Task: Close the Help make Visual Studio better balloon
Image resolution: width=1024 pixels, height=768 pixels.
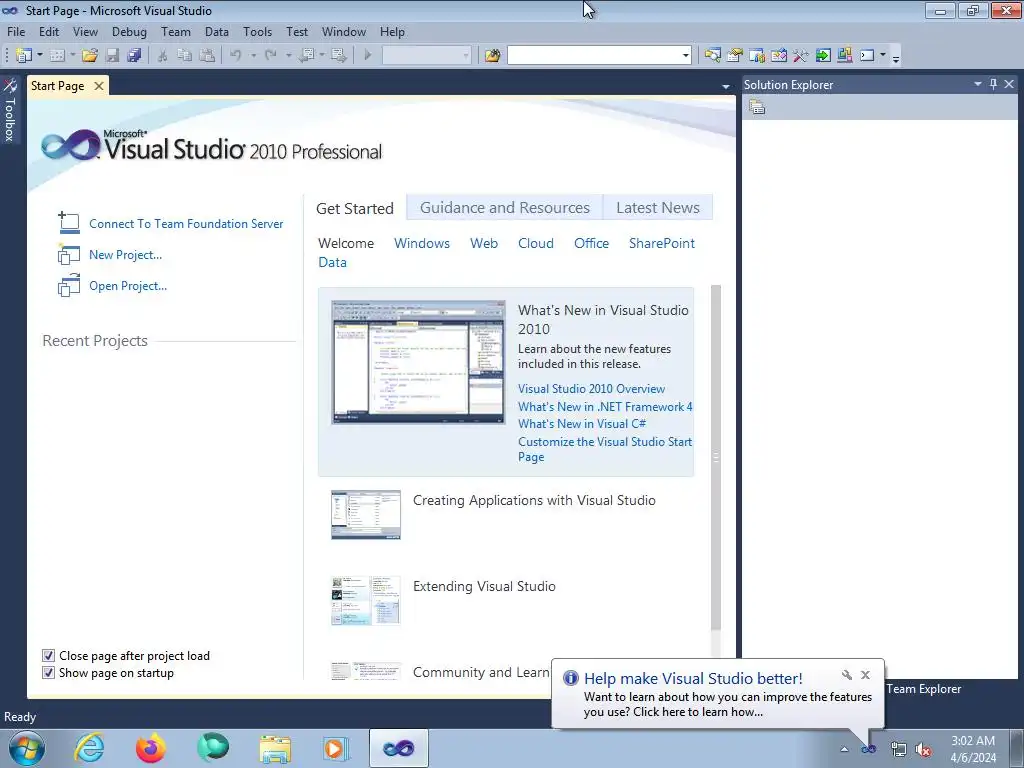Action: point(865,675)
